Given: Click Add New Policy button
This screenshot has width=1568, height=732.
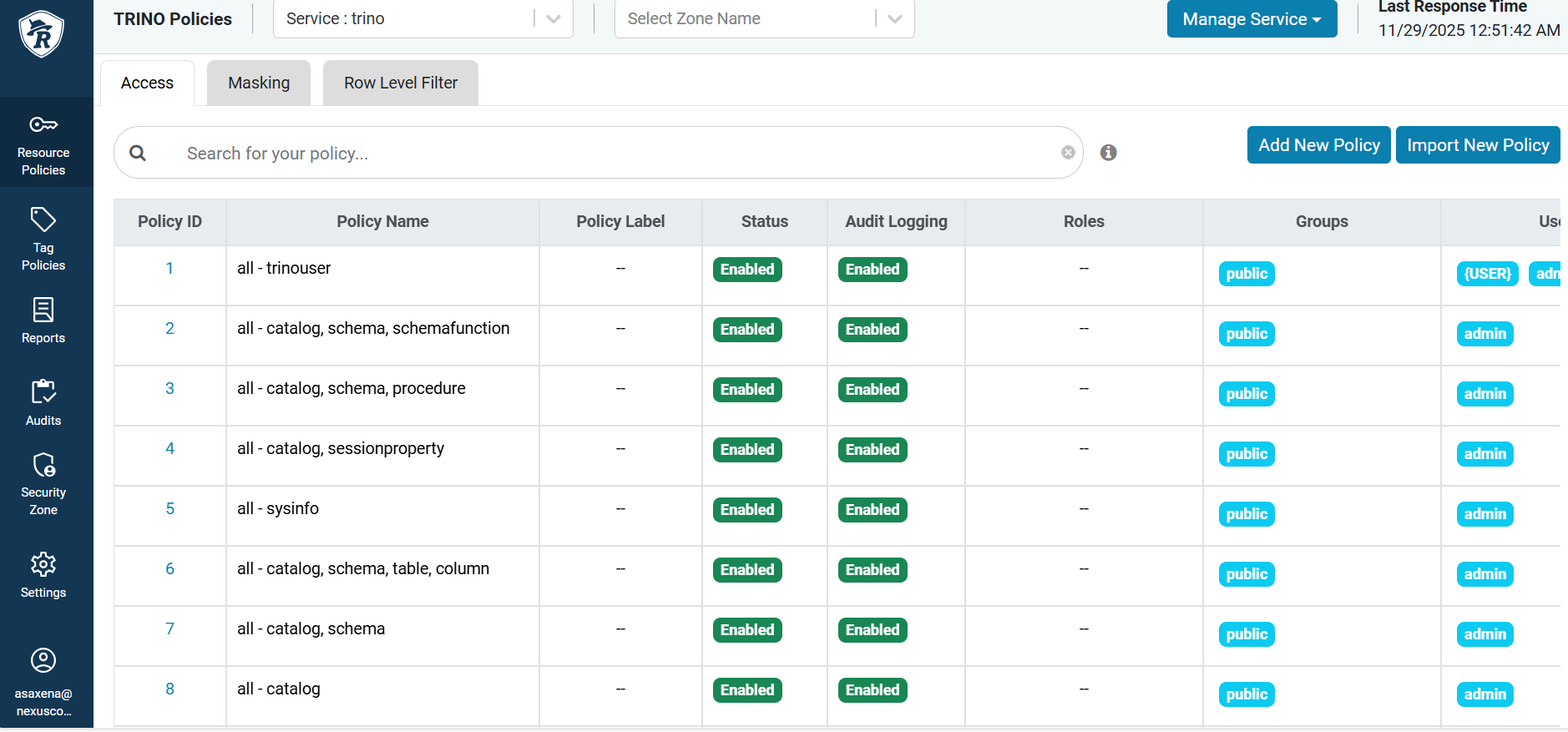Looking at the screenshot, I should coord(1318,145).
